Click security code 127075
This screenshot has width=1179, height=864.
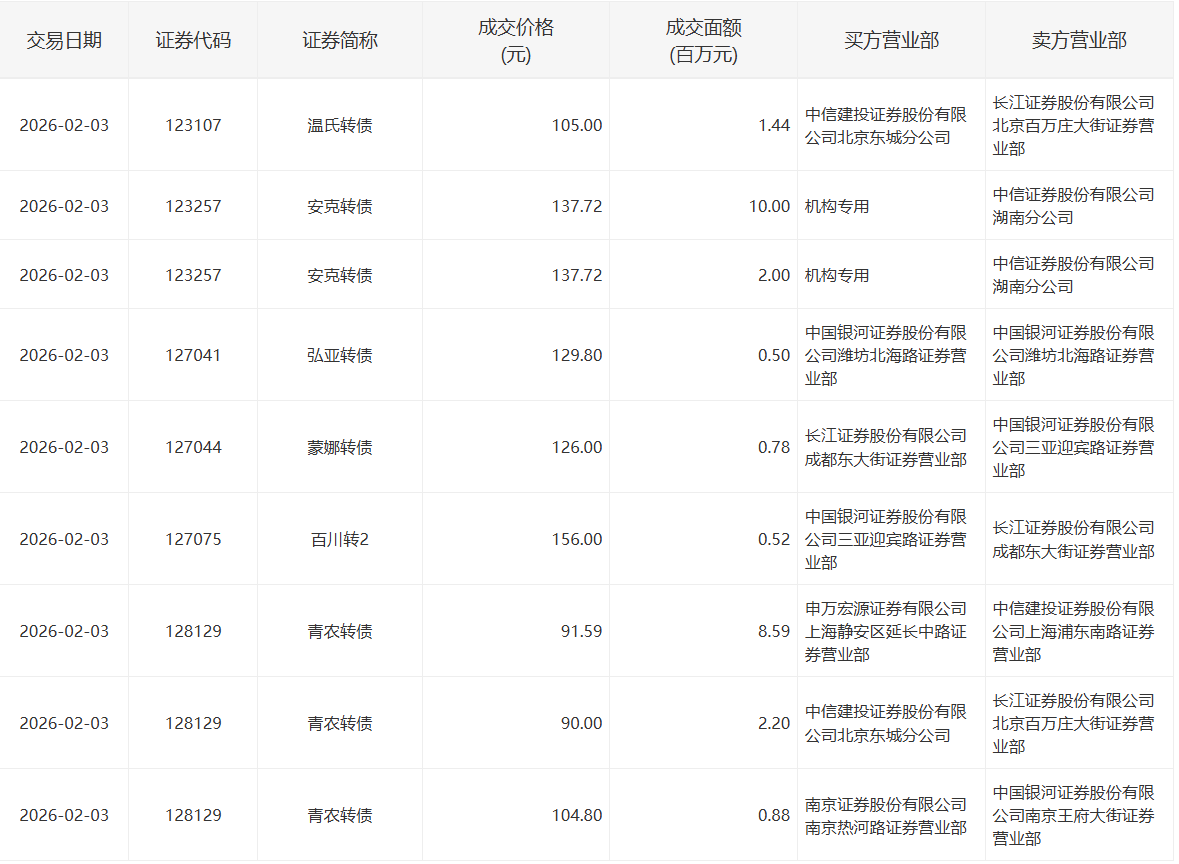coord(193,540)
